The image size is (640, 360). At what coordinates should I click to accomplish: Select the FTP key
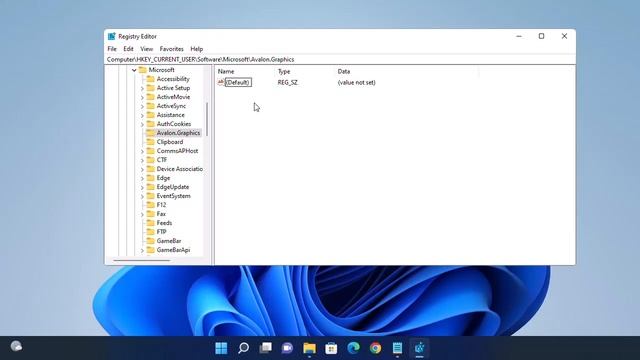161,232
